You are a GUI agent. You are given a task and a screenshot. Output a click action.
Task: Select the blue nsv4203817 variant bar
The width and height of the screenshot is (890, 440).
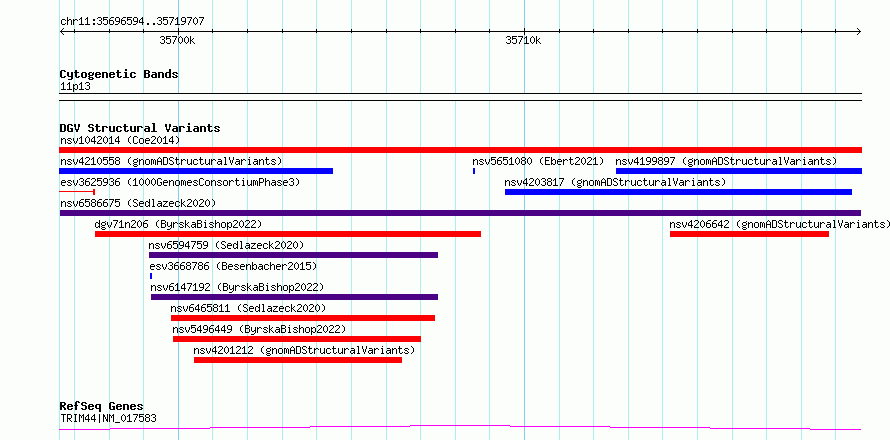click(x=678, y=192)
